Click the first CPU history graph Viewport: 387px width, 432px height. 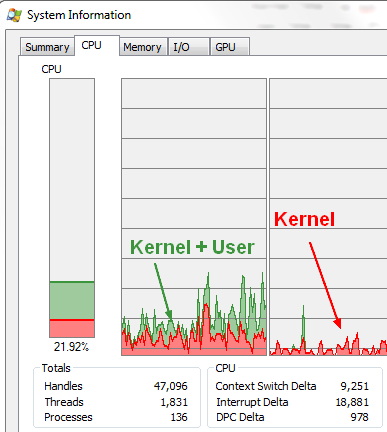(194, 217)
